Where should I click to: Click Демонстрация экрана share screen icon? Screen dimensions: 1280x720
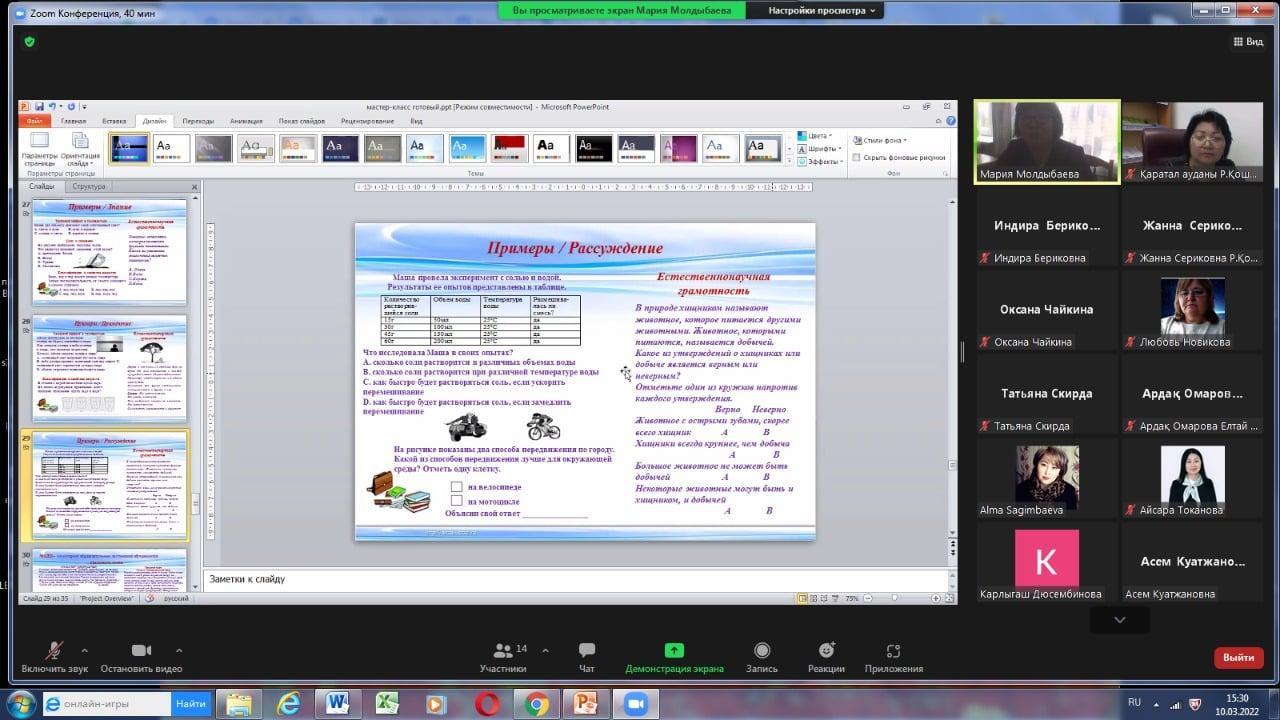[674, 651]
